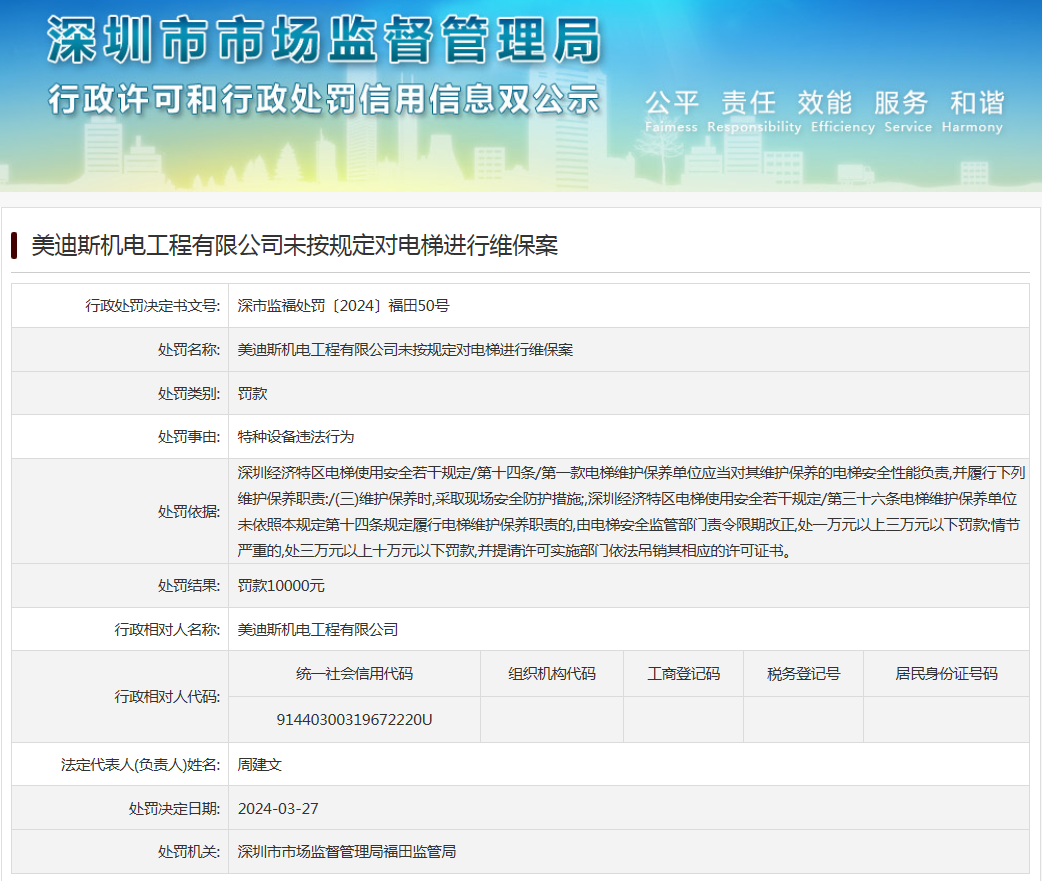Select the authority 深圳市市场监督管理局福田监管局

click(347, 852)
